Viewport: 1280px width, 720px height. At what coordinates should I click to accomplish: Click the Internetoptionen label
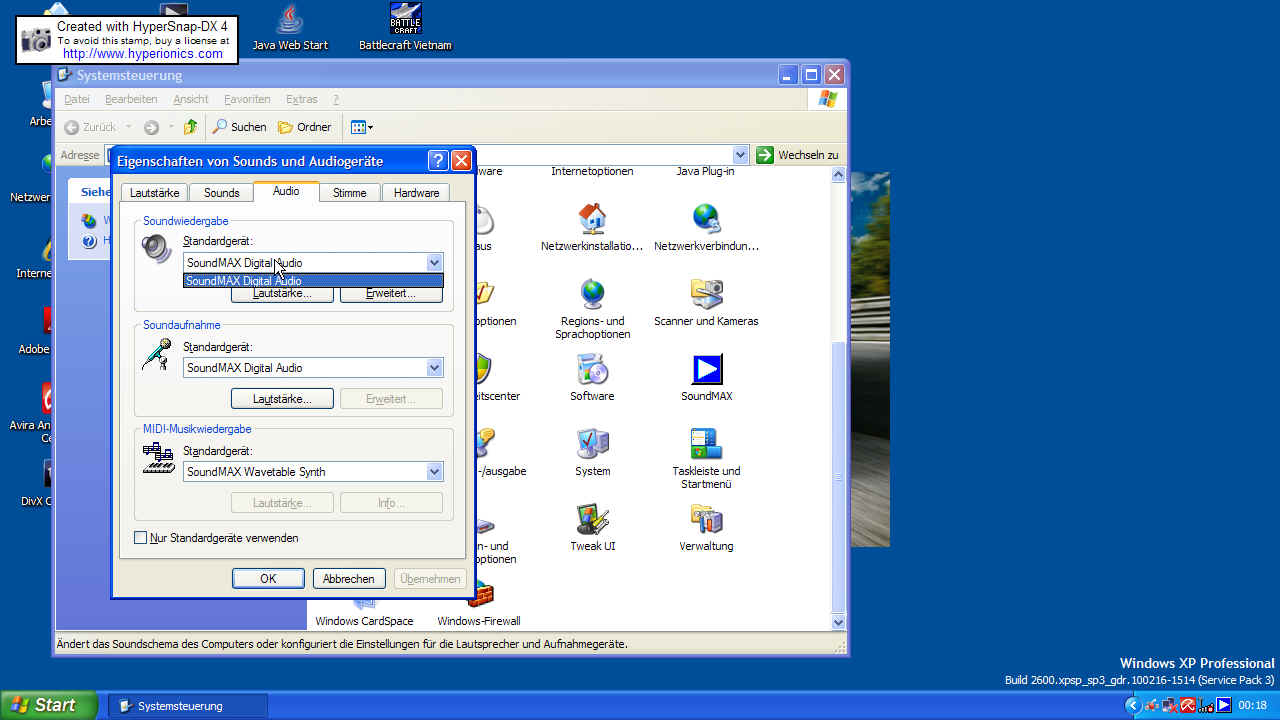tap(592, 171)
